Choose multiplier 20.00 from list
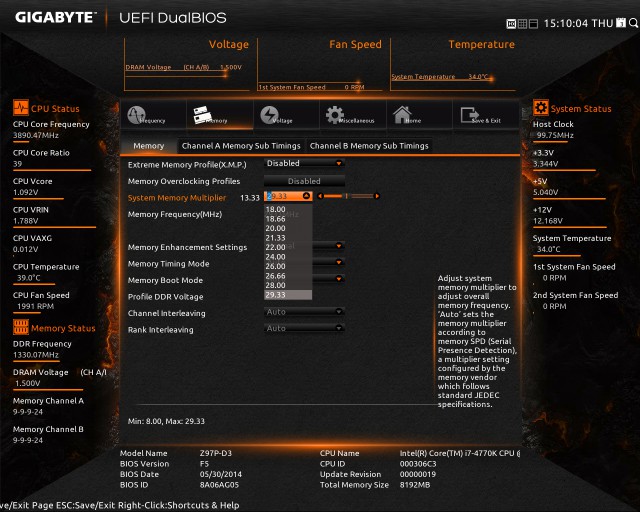Screen dimensions: 640x512 click(x=288, y=228)
